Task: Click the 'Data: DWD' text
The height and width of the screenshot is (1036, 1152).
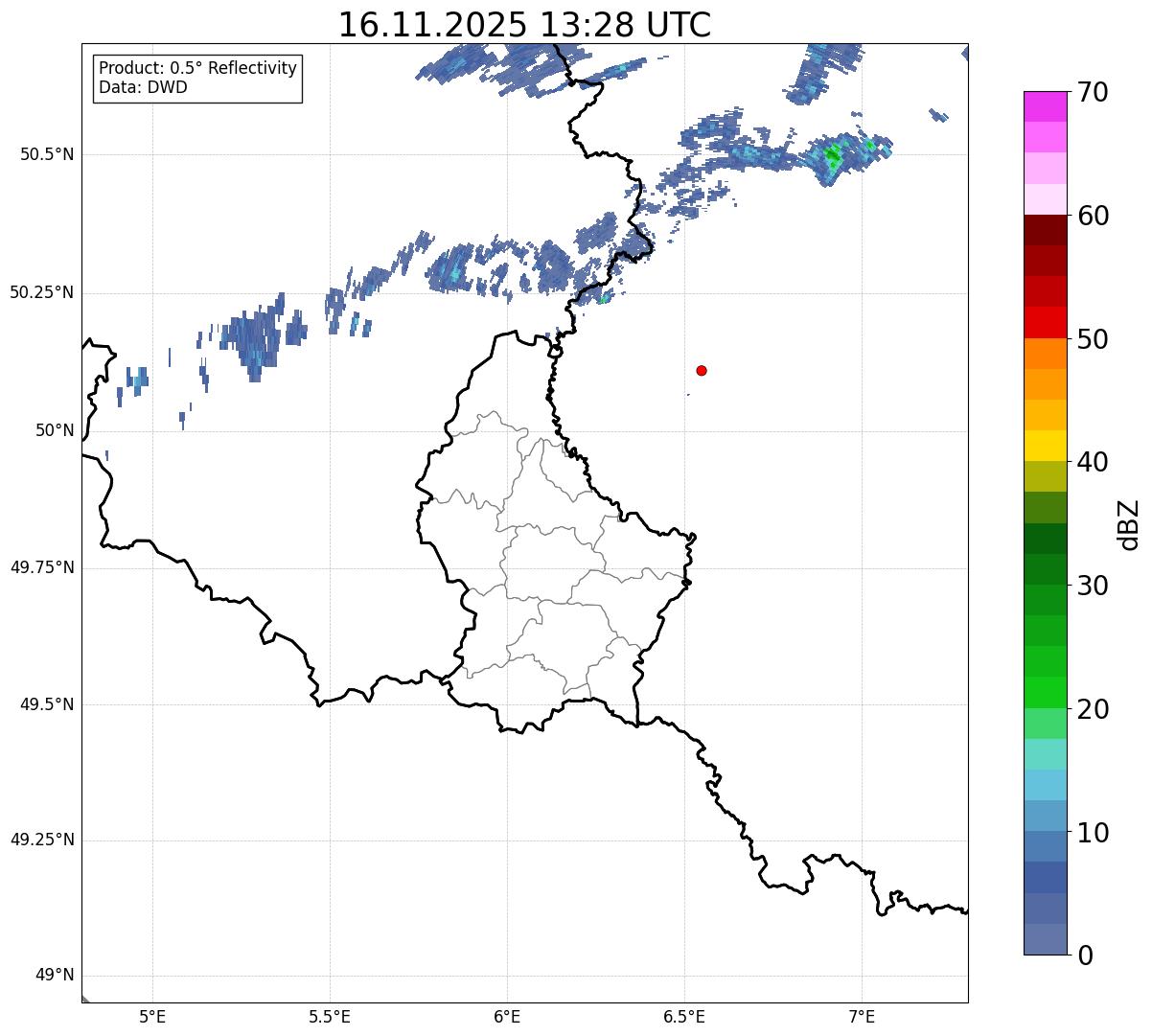Action: click(144, 87)
